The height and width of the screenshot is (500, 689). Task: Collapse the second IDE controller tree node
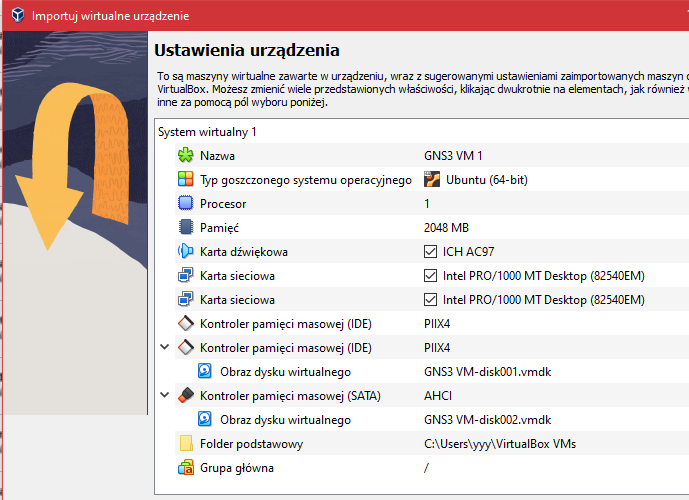[x=165, y=347]
